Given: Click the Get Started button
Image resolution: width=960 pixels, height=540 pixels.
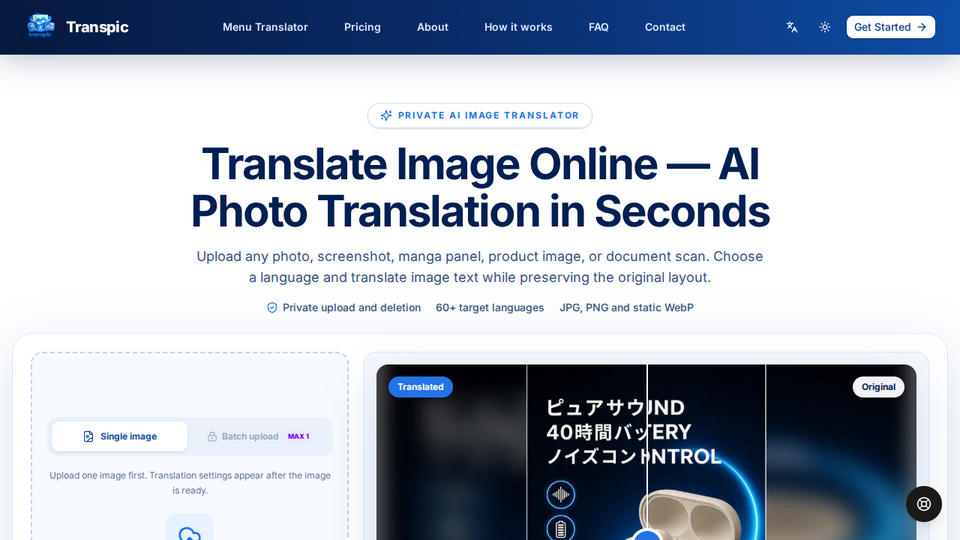Looking at the screenshot, I should (890, 27).
